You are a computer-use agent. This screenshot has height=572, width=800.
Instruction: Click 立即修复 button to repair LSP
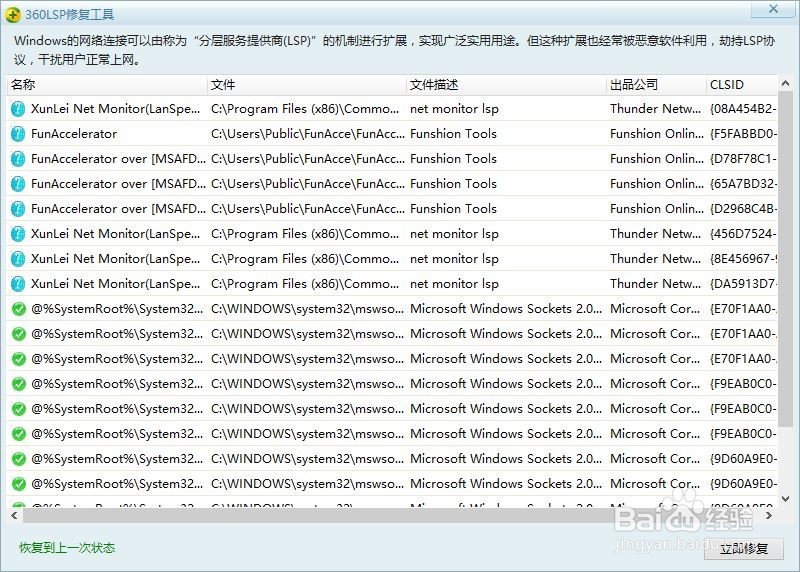tap(744, 549)
